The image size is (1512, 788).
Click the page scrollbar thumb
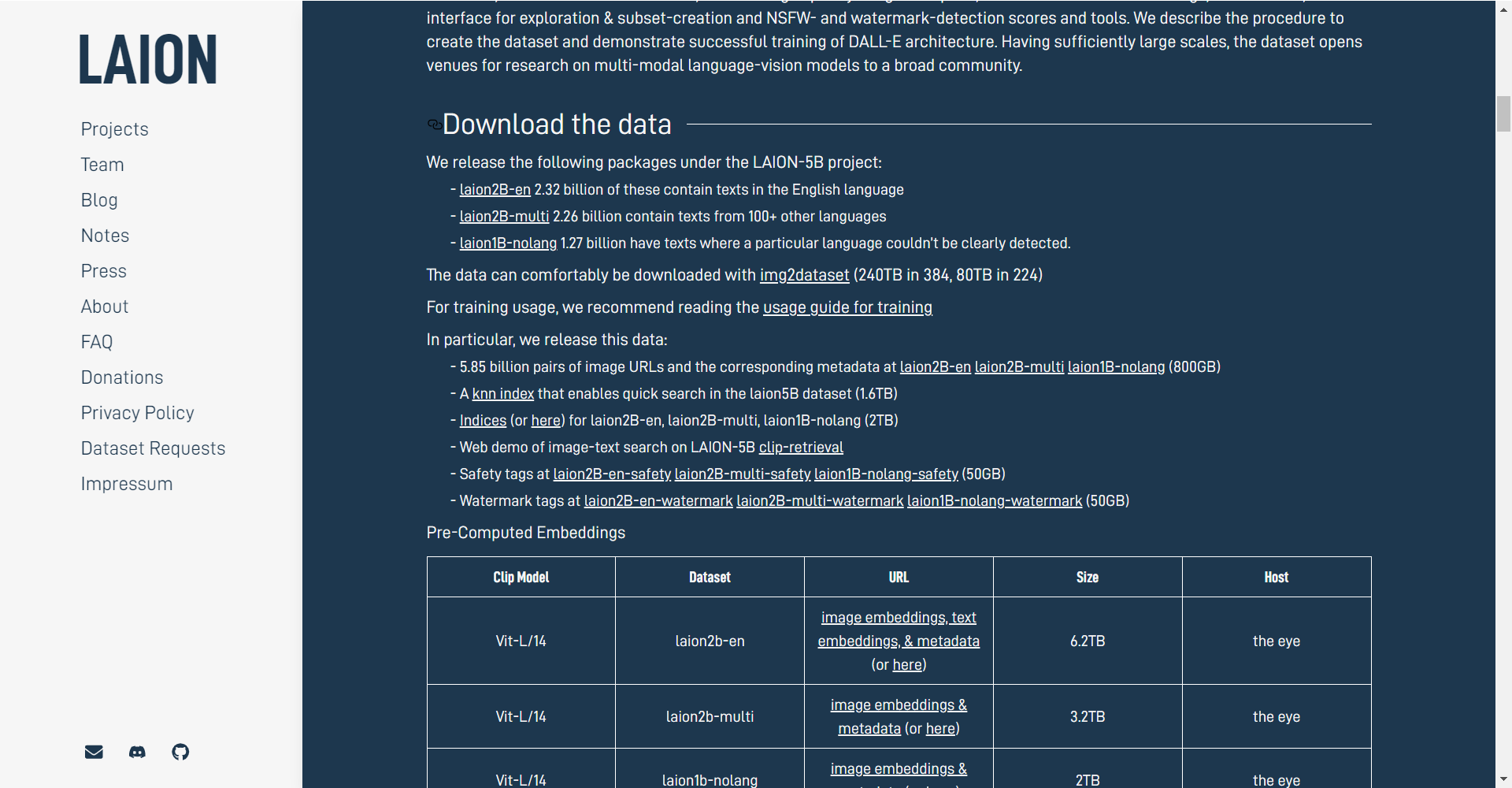(x=1503, y=113)
